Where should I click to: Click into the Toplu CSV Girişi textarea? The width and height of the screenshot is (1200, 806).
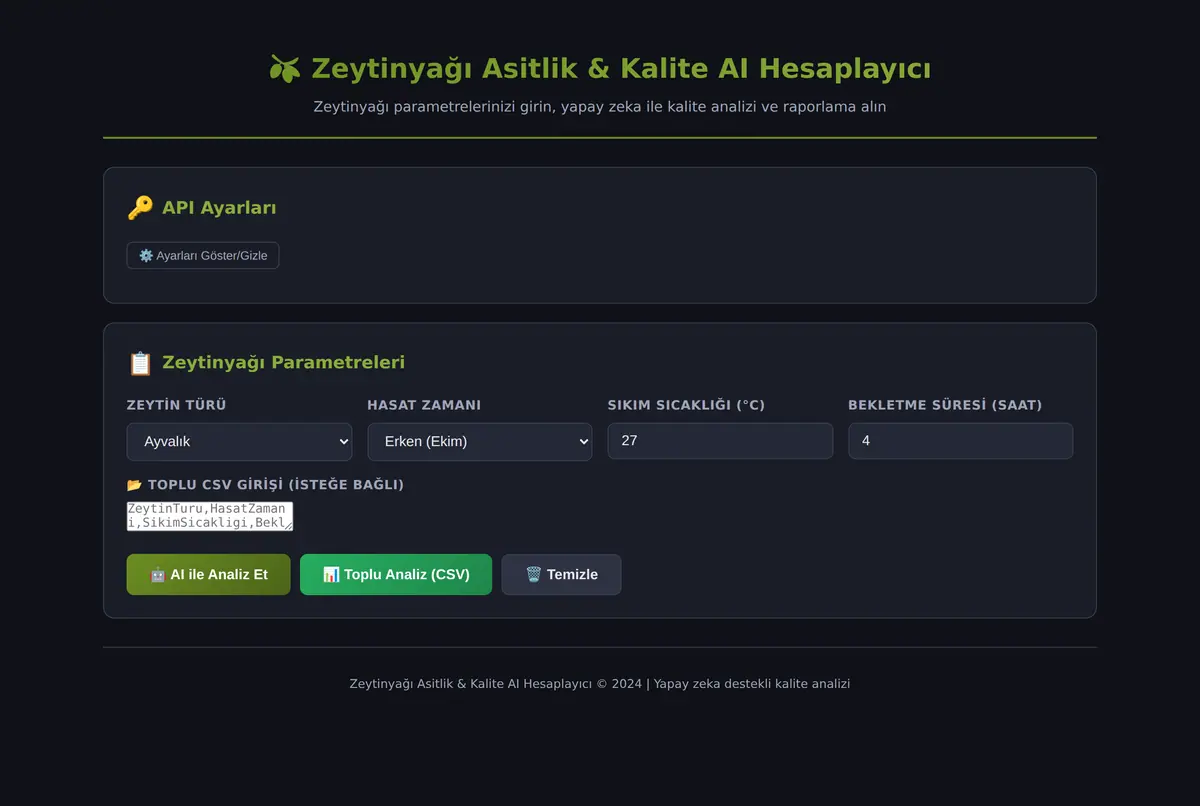pyautogui.click(x=210, y=516)
